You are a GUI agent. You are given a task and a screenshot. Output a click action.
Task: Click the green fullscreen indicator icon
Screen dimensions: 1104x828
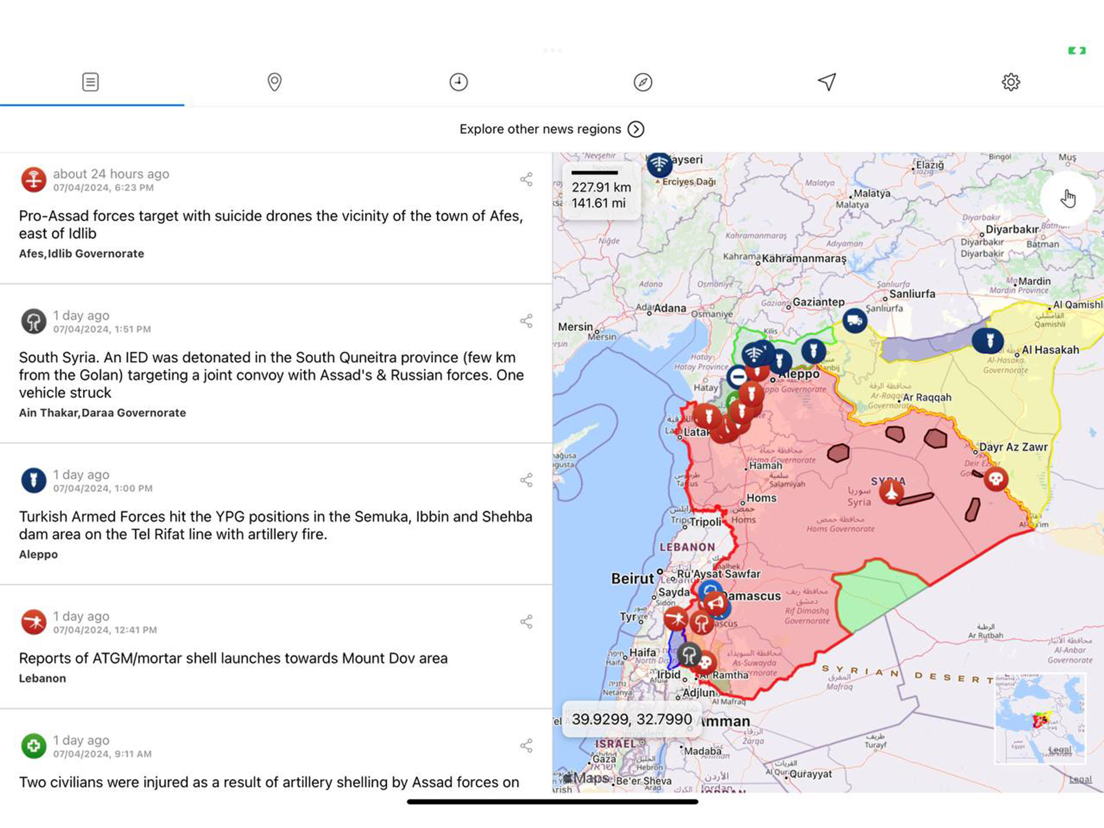[x=1077, y=51]
